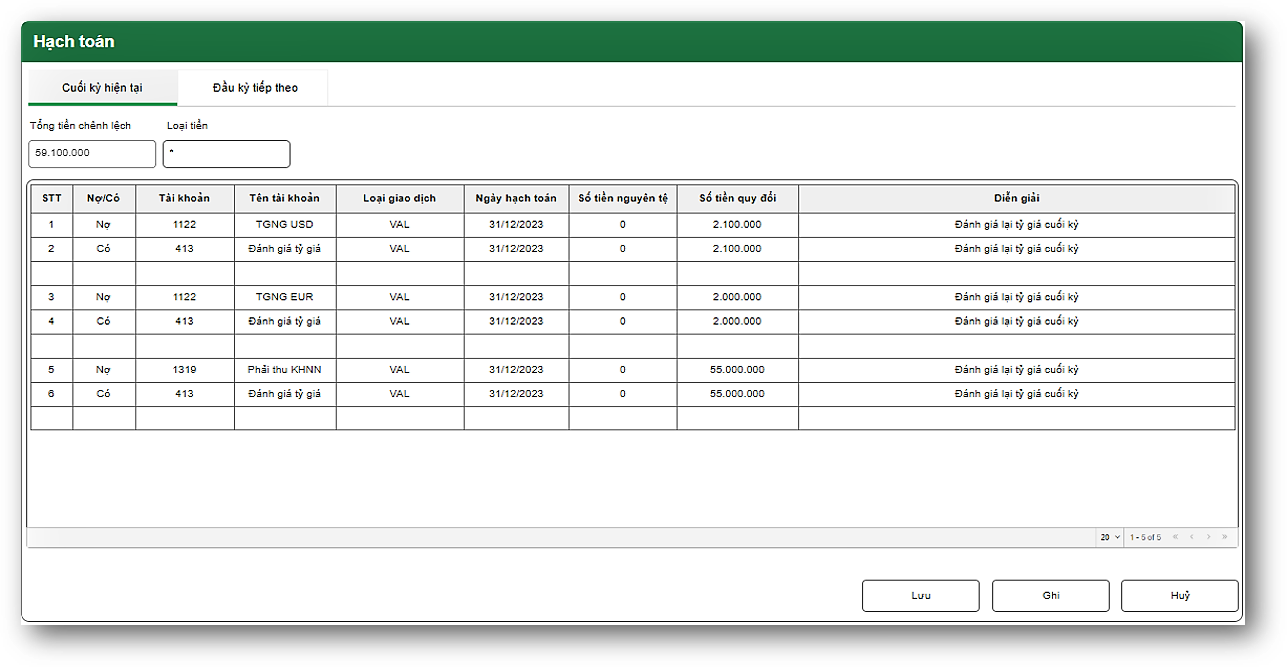Click row 1 description Đánh giá lại tỷ giá cuối kỳ
Viewport: 1287px width, 667px height.
click(1016, 225)
